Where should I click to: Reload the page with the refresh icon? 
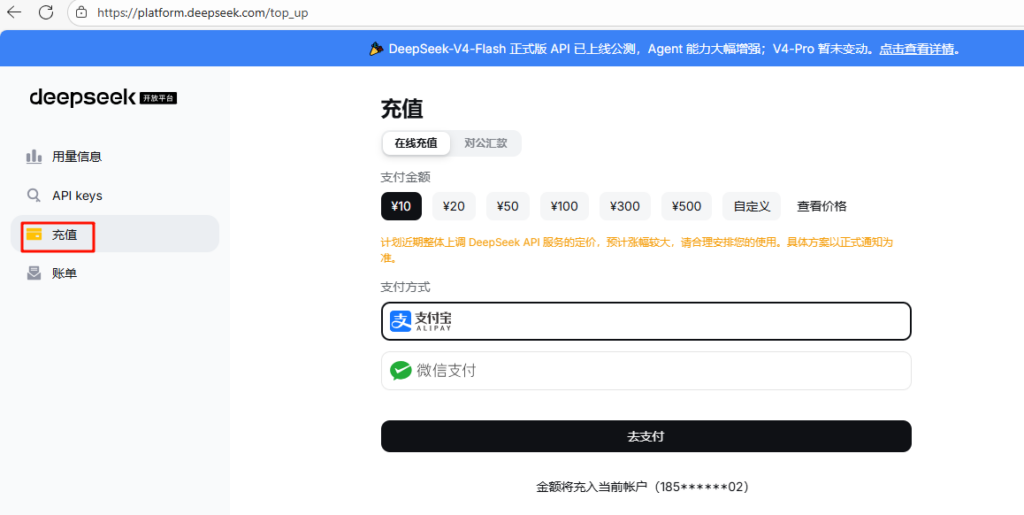coord(46,12)
